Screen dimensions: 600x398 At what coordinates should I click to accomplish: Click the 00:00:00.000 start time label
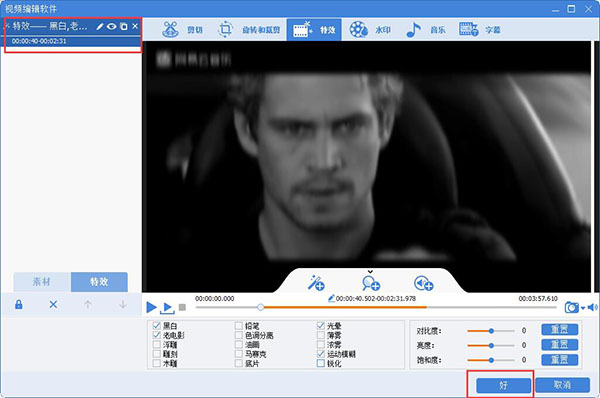point(215,298)
